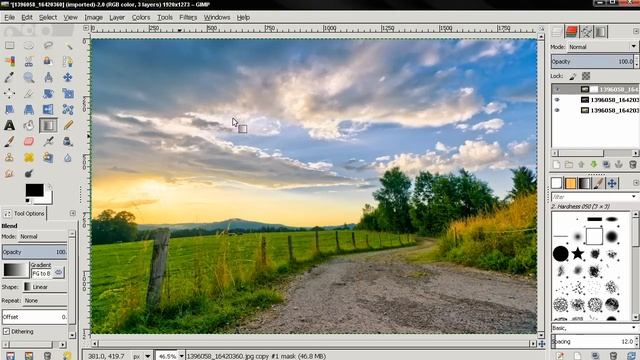Select the Blur/Sharpen droplet tool
The image size is (640, 360).
(x=68, y=158)
